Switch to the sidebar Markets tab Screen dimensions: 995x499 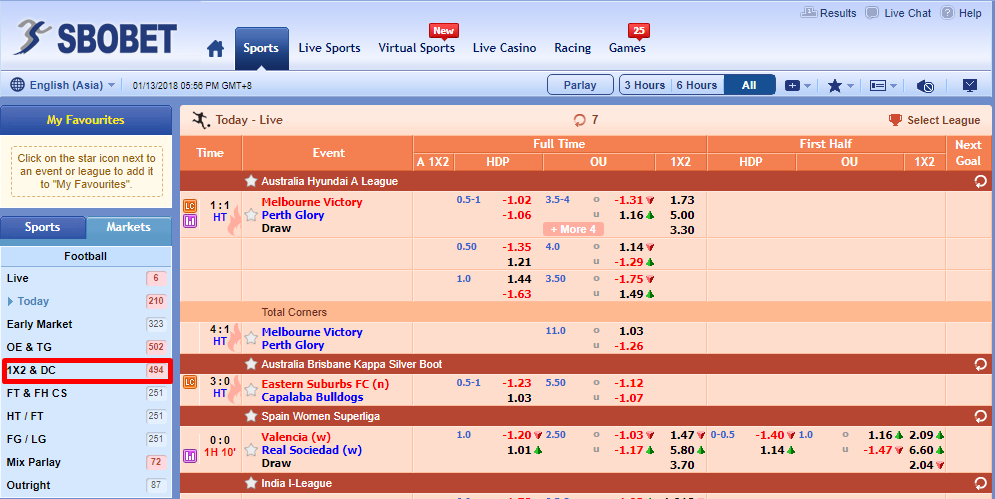(128, 227)
